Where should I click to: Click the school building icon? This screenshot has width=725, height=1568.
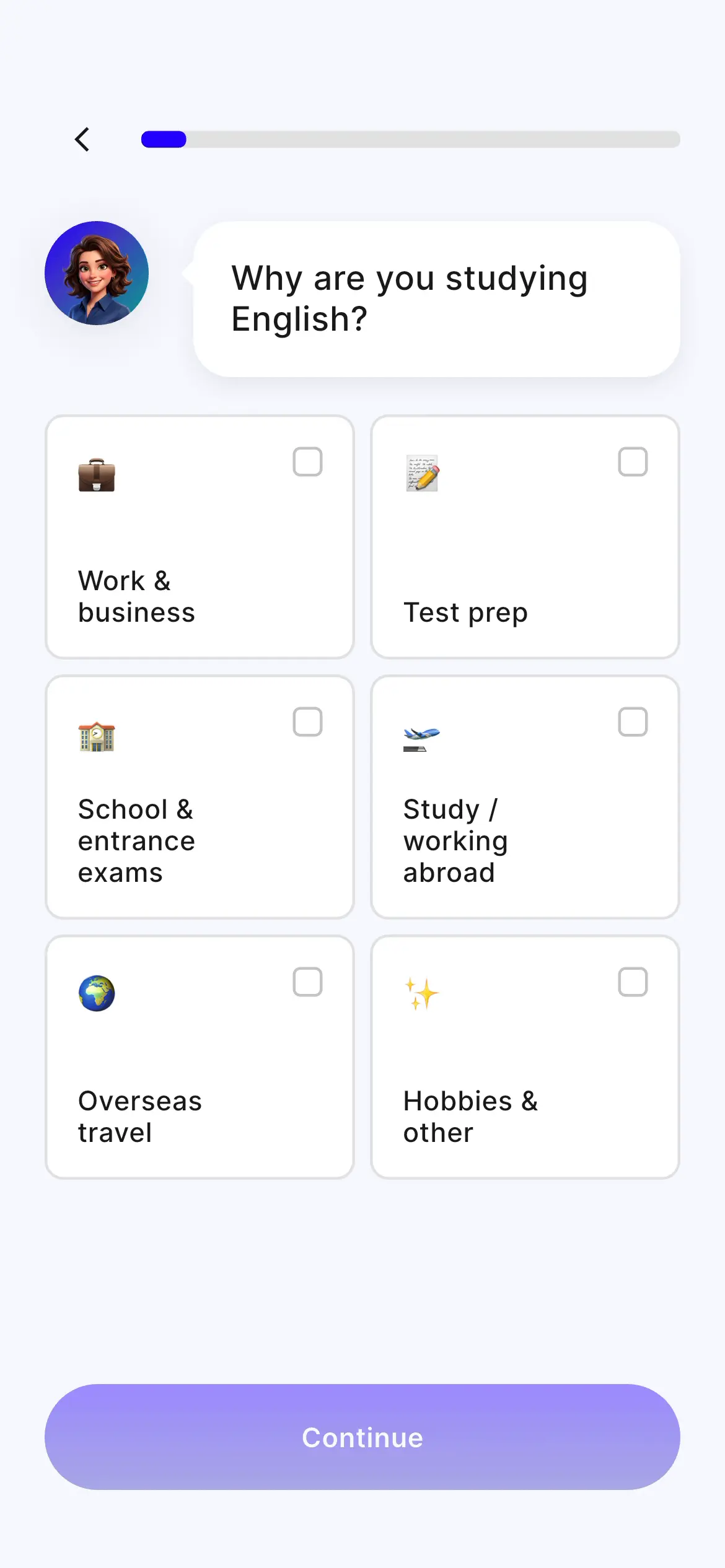point(97,736)
